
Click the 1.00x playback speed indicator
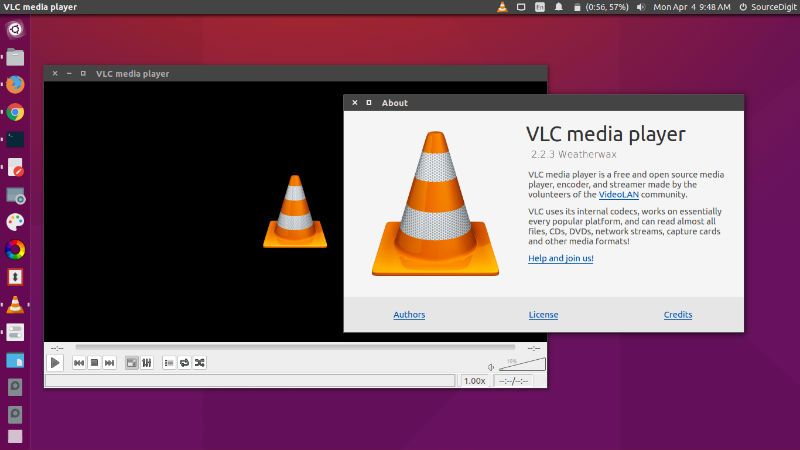point(474,381)
